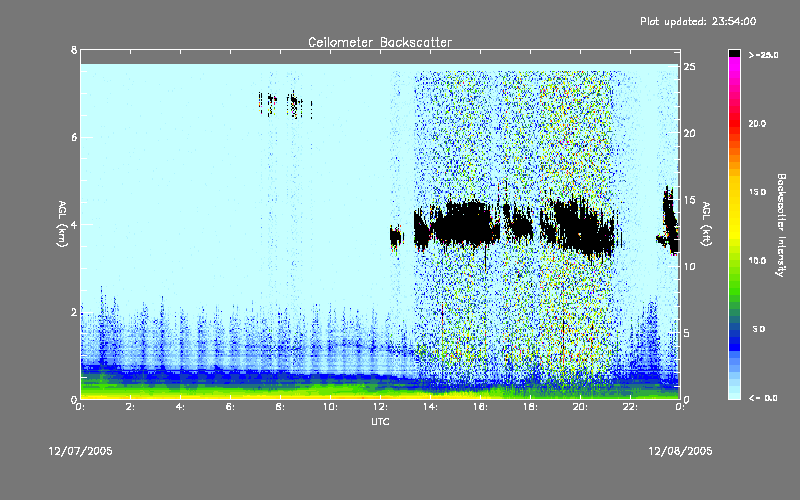Pick the red band of the colorbar

point(734,125)
